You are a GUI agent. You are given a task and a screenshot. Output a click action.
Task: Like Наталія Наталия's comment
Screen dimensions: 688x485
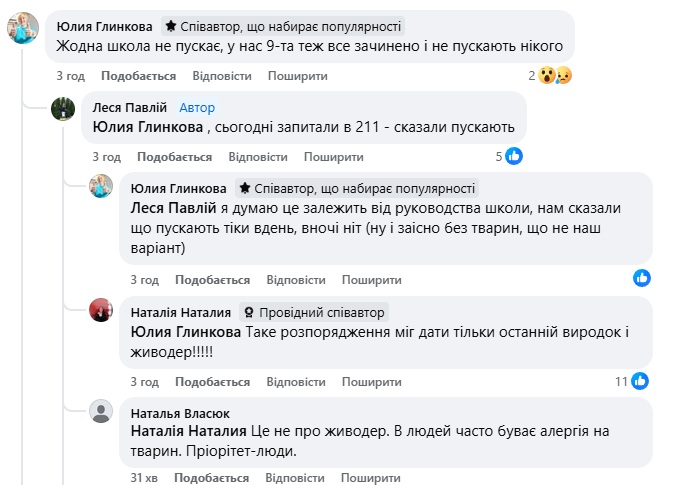pos(212,382)
